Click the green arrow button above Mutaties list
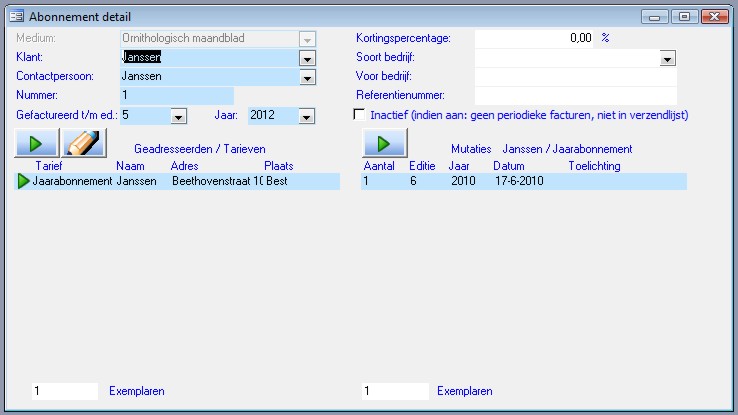738x415 pixels. pos(383,145)
